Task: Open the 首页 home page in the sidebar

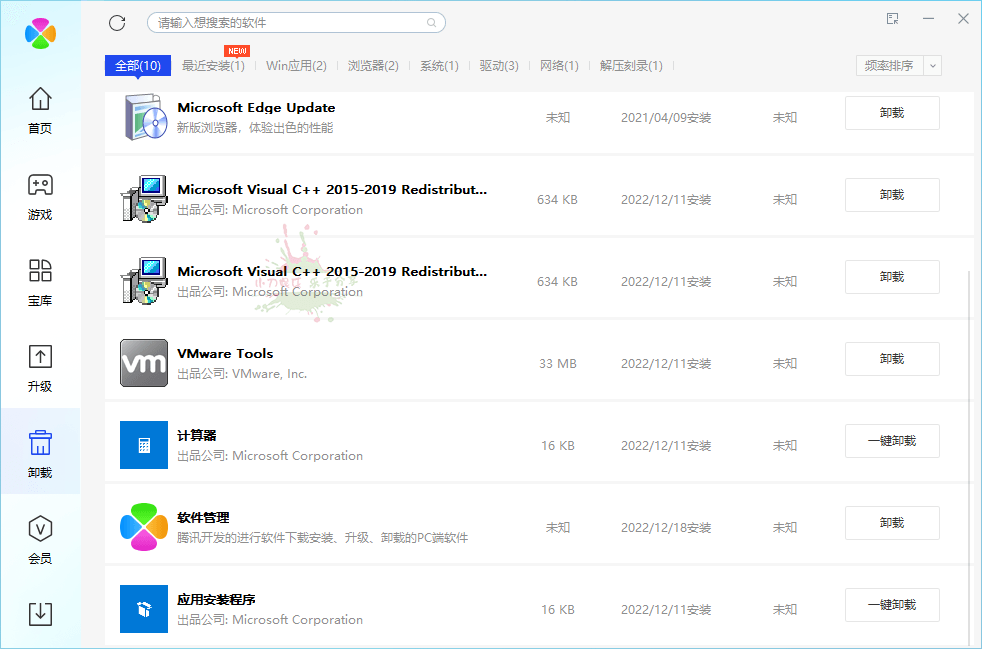Action: [40, 110]
